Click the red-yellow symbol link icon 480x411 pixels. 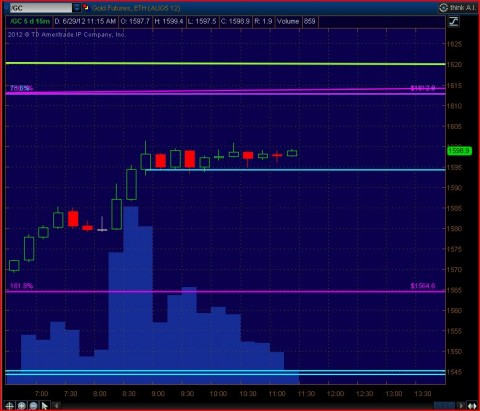point(86,7)
